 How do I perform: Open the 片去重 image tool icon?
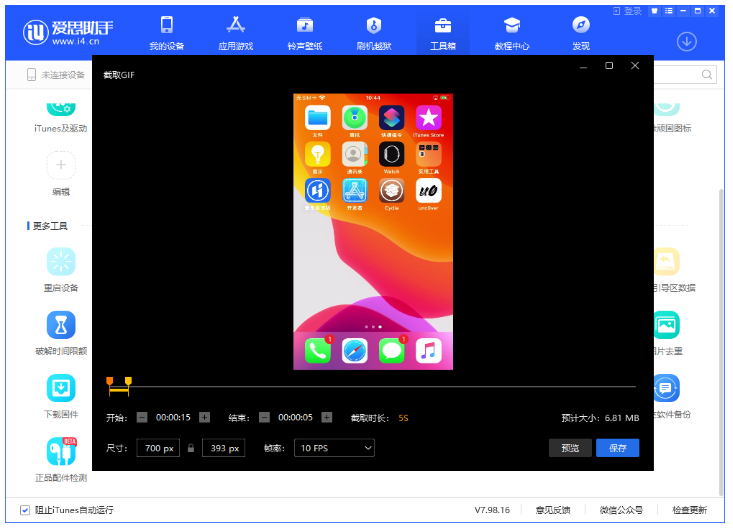tap(667, 325)
